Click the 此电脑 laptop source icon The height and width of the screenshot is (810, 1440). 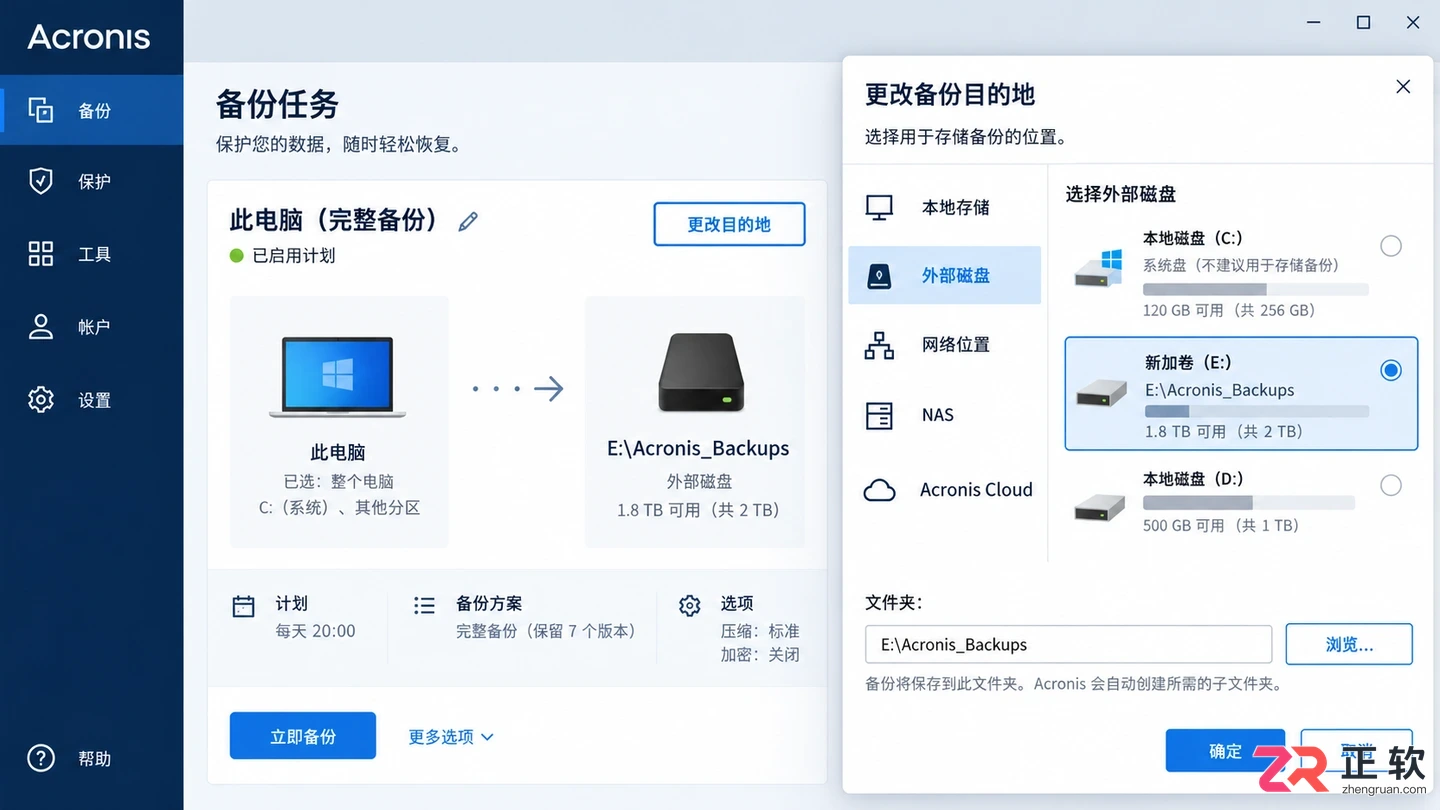click(x=338, y=377)
